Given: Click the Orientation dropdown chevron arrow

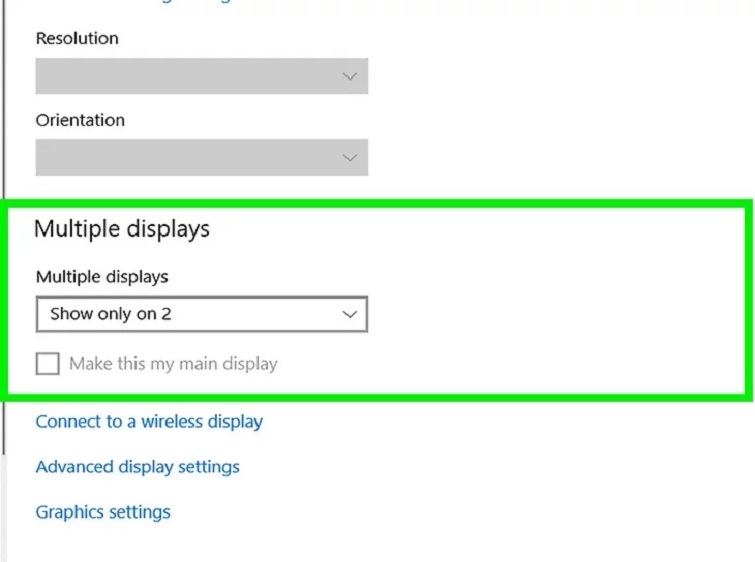Looking at the screenshot, I should 349,158.
